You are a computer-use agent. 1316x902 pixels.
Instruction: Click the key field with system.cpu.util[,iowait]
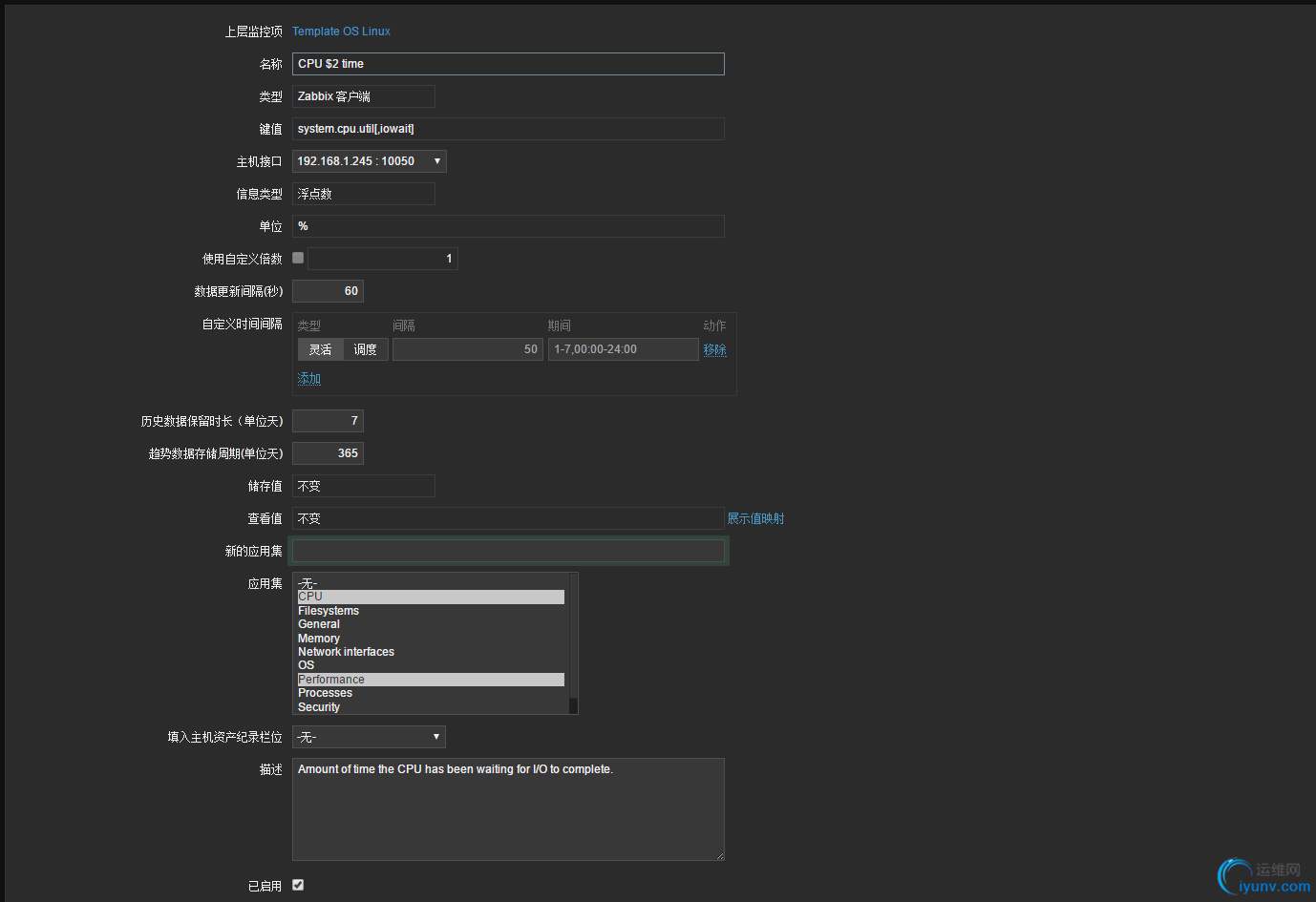508,129
